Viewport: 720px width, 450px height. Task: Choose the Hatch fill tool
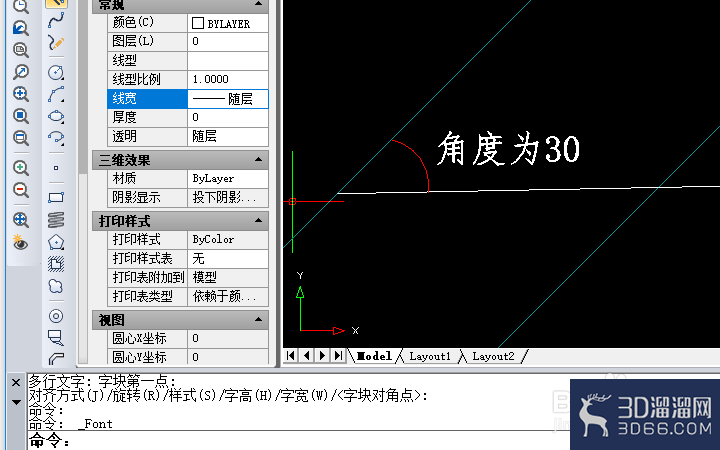56,264
